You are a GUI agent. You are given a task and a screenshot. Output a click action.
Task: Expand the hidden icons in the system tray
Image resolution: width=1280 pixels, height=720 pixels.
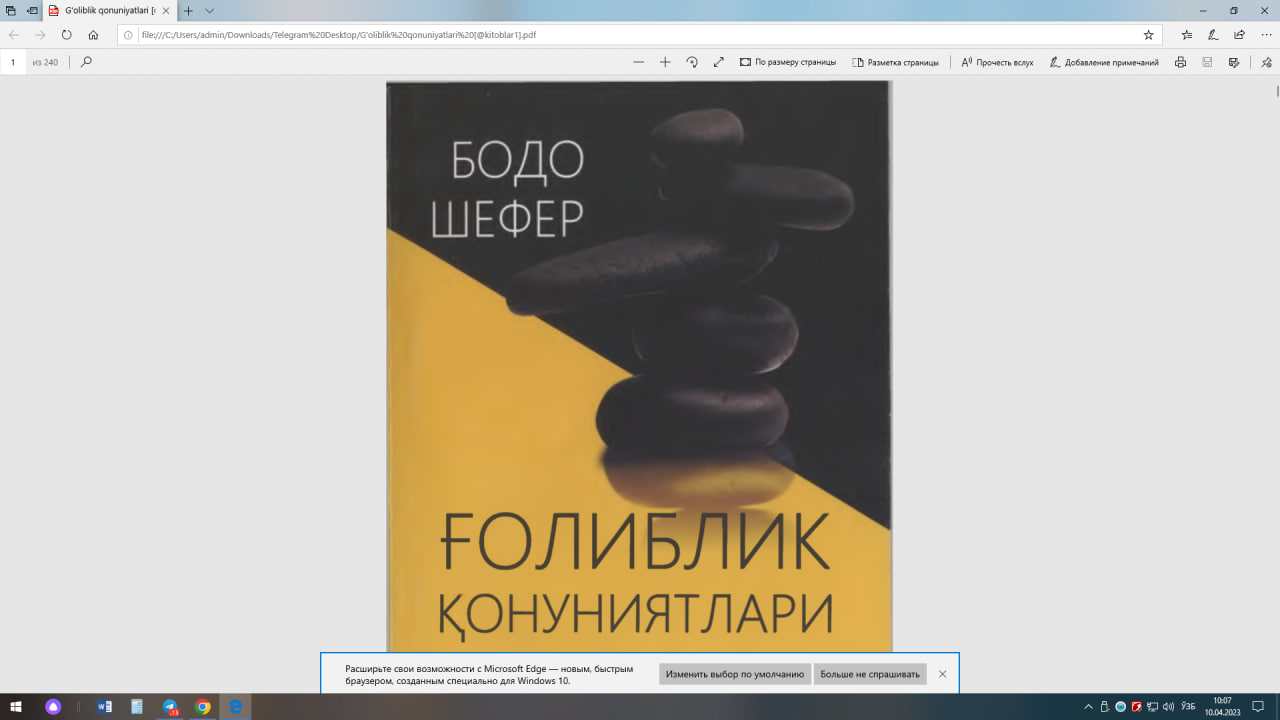[x=1089, y=708]
